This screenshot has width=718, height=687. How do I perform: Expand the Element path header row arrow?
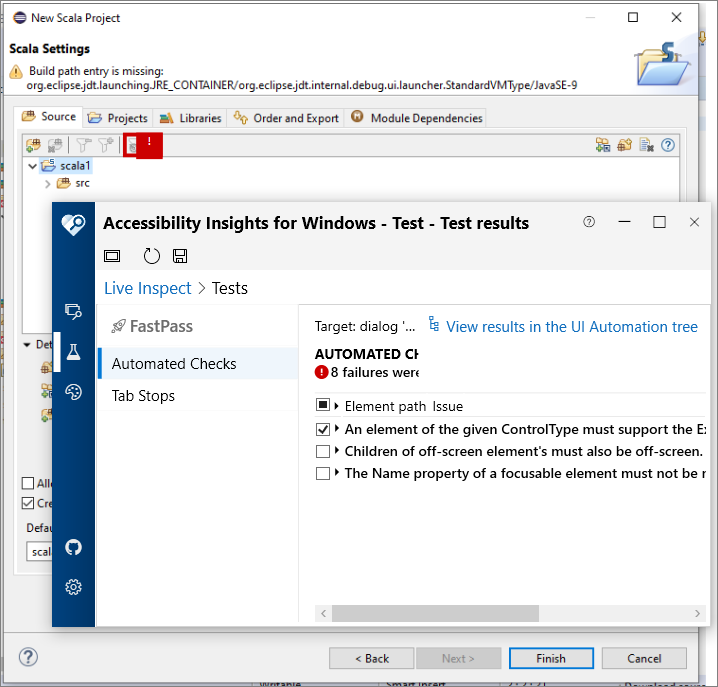point(337,405)
